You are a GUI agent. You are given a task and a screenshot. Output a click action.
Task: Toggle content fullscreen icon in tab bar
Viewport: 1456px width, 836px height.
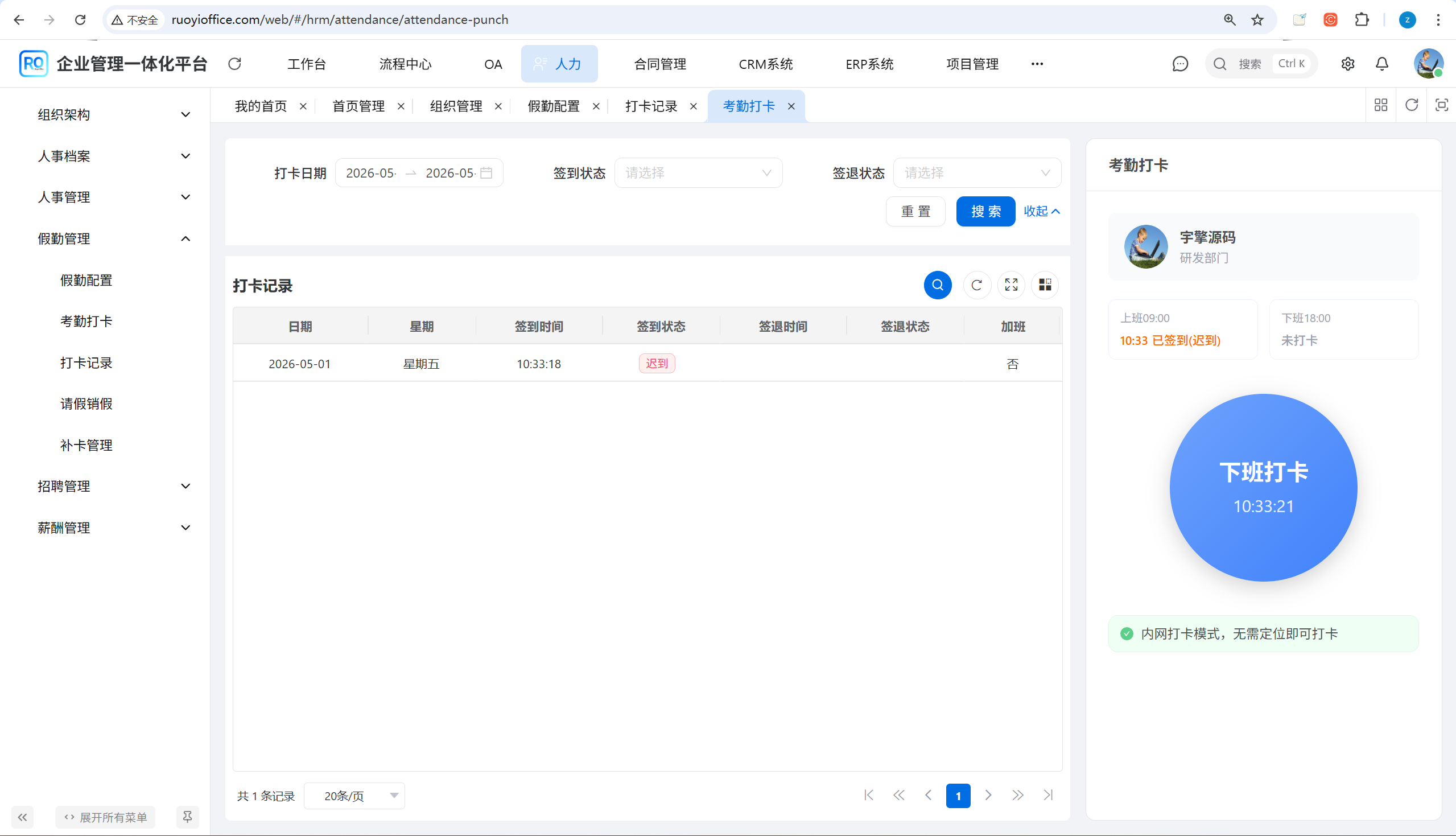pos(1442,105)
